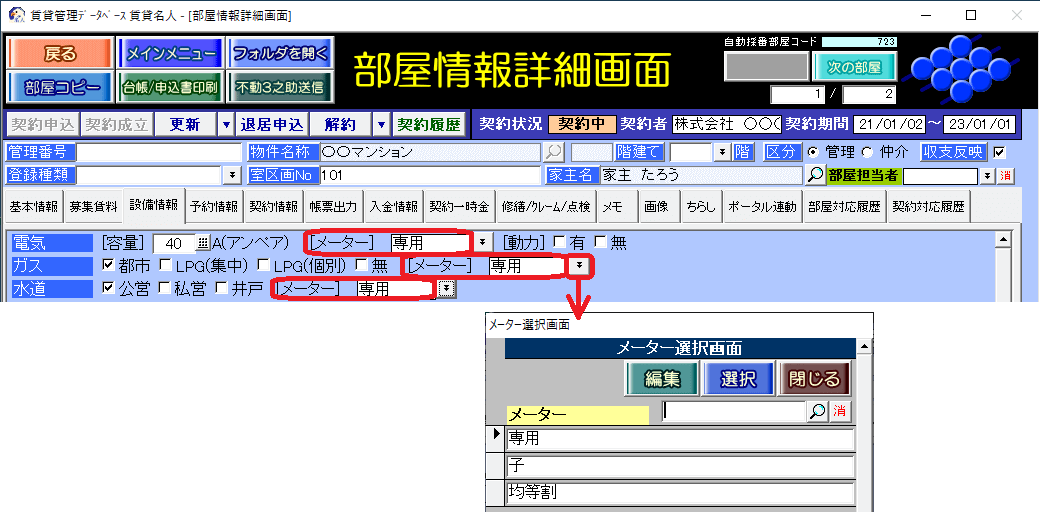The height and width of the screenshot is (512, 1040).
Task: Click the scroll-up arrow in equipment panel
Action: pyautogui.click(x=1001, y=240)
